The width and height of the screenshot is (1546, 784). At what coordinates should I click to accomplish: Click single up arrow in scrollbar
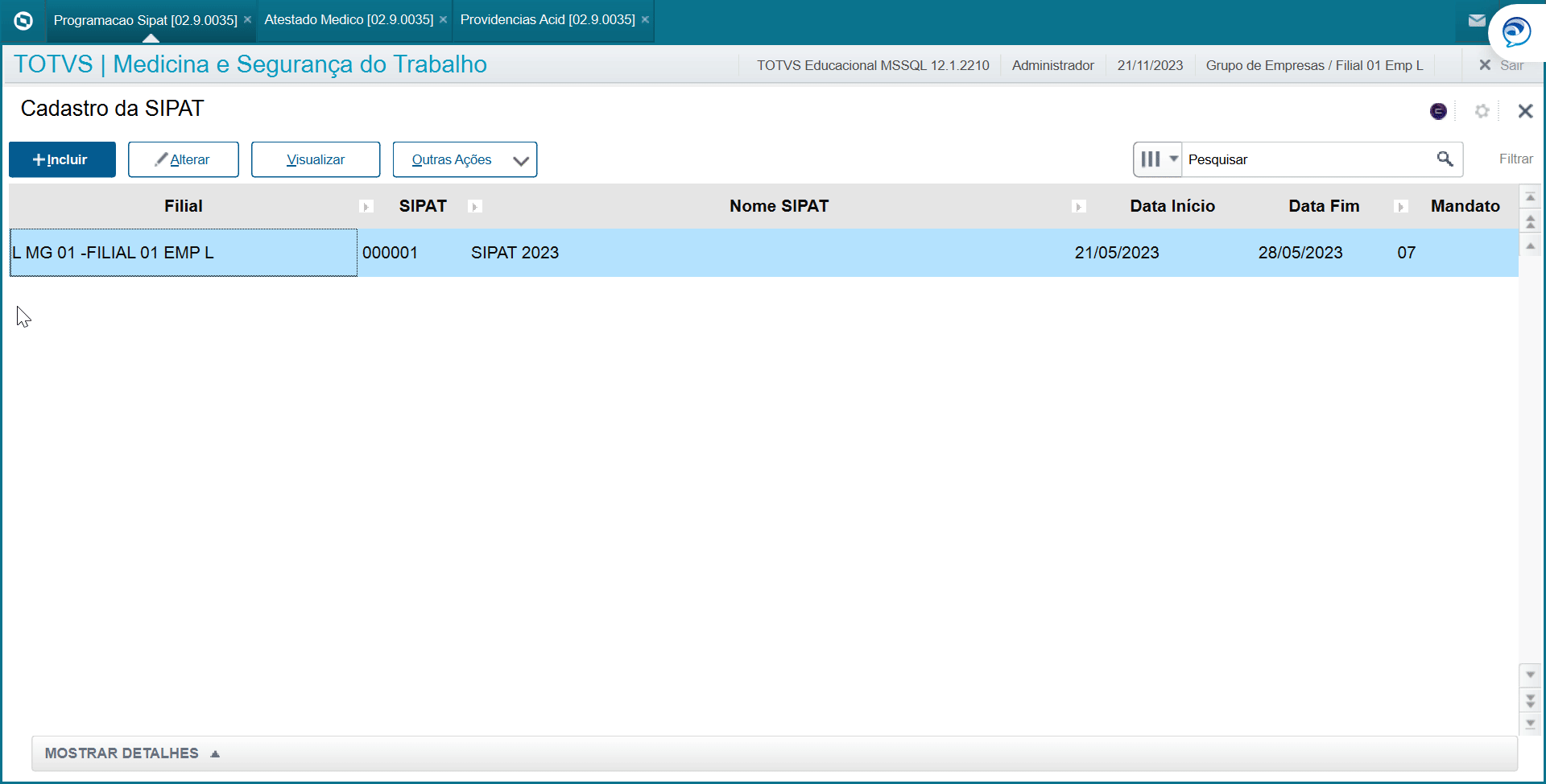(x=1531, y=245)
